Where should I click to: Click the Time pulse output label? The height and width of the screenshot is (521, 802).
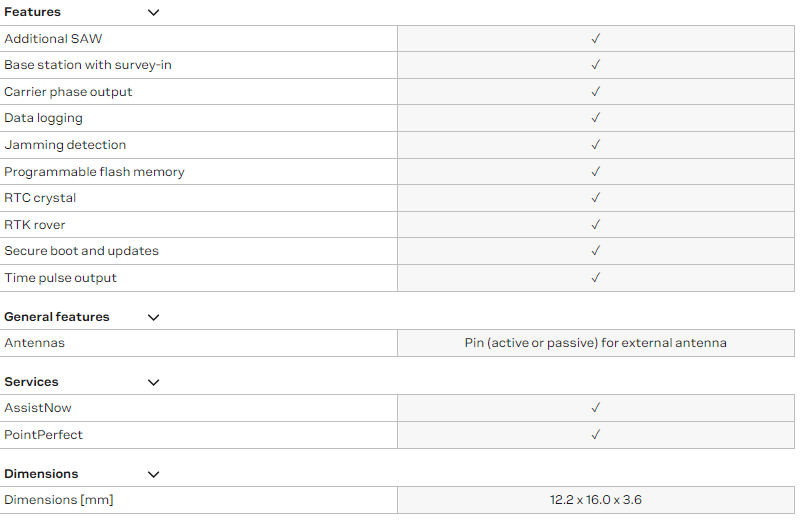pos(60,278)
